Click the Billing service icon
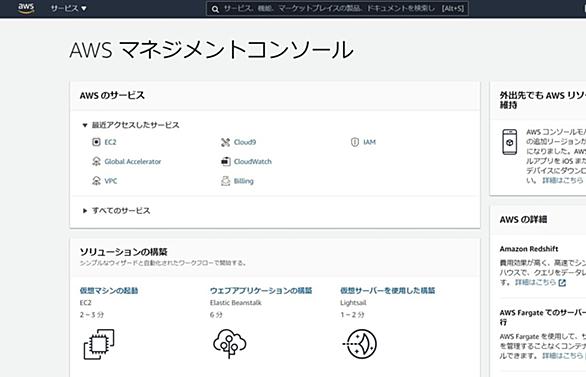The height and width of the screenshot is (377, 586). click(x=225, y=181)
